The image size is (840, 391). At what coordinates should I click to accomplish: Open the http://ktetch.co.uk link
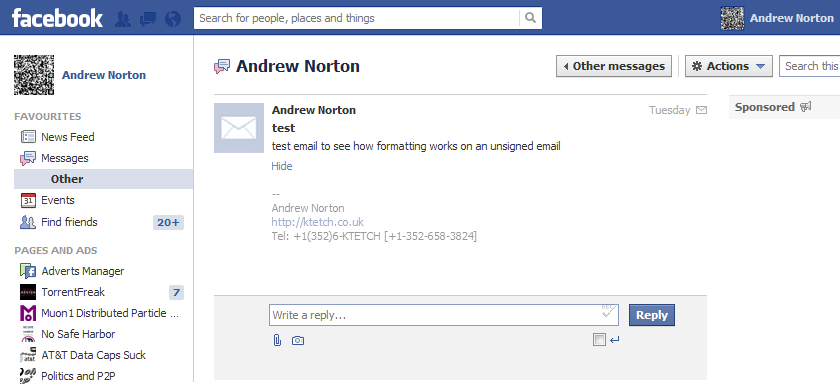point(318,222)
